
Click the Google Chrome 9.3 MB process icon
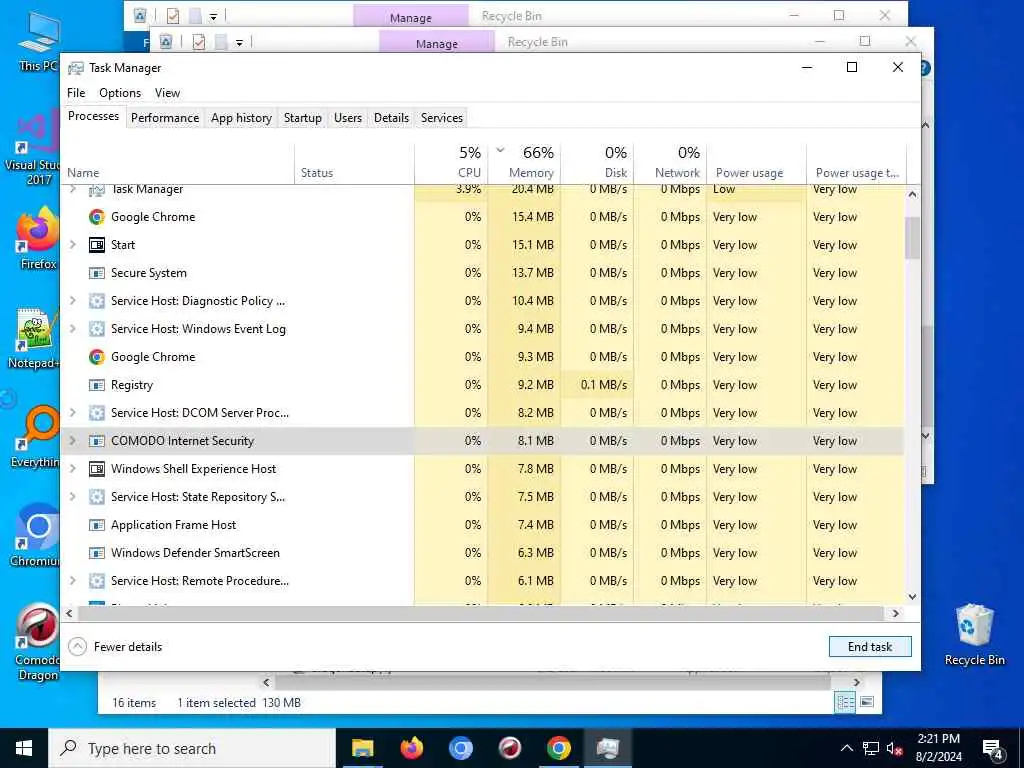pos(97,357)
